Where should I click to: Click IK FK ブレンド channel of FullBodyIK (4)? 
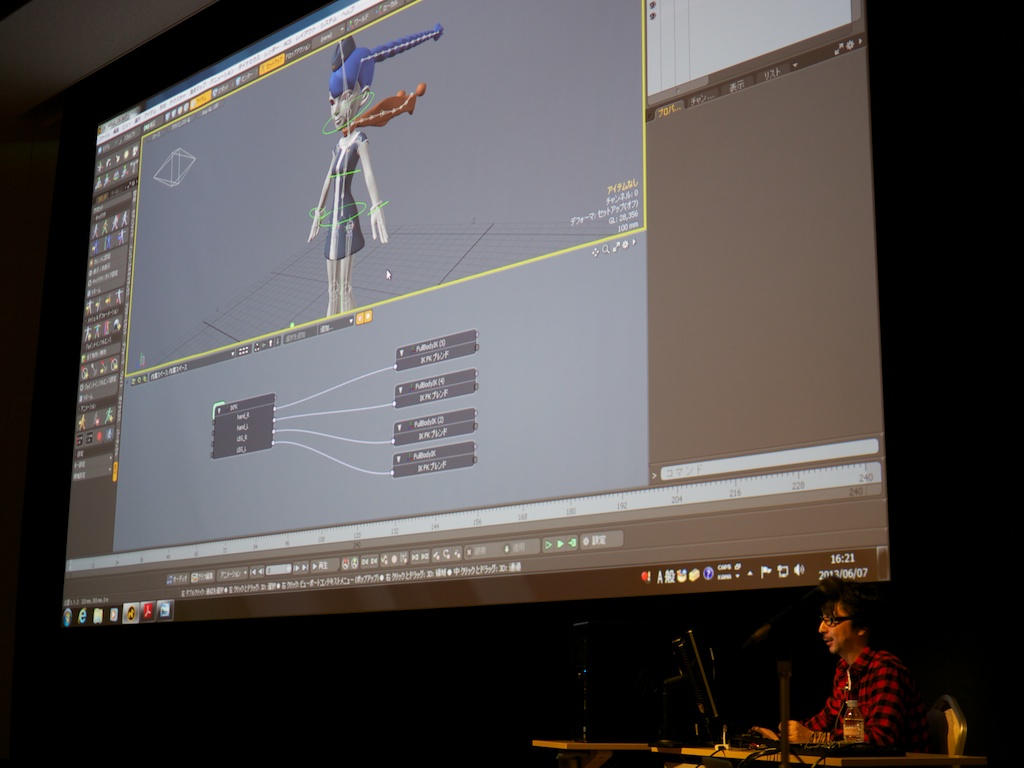click(436, 394)
